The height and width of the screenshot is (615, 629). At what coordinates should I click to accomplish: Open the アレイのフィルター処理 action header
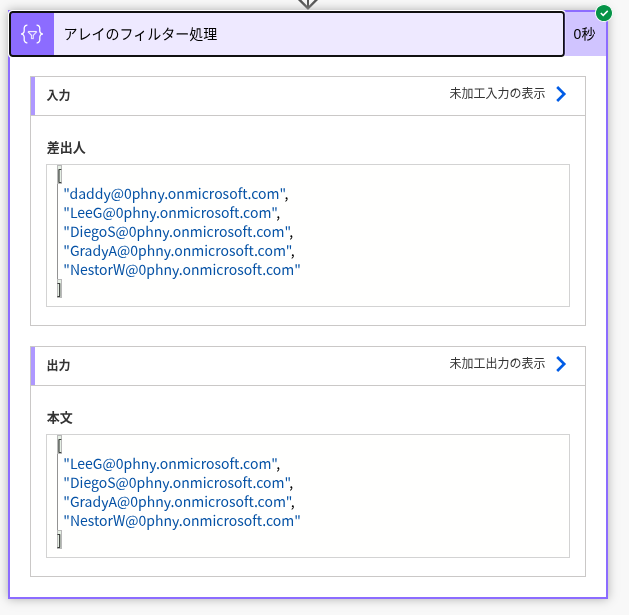pos(287,34)
